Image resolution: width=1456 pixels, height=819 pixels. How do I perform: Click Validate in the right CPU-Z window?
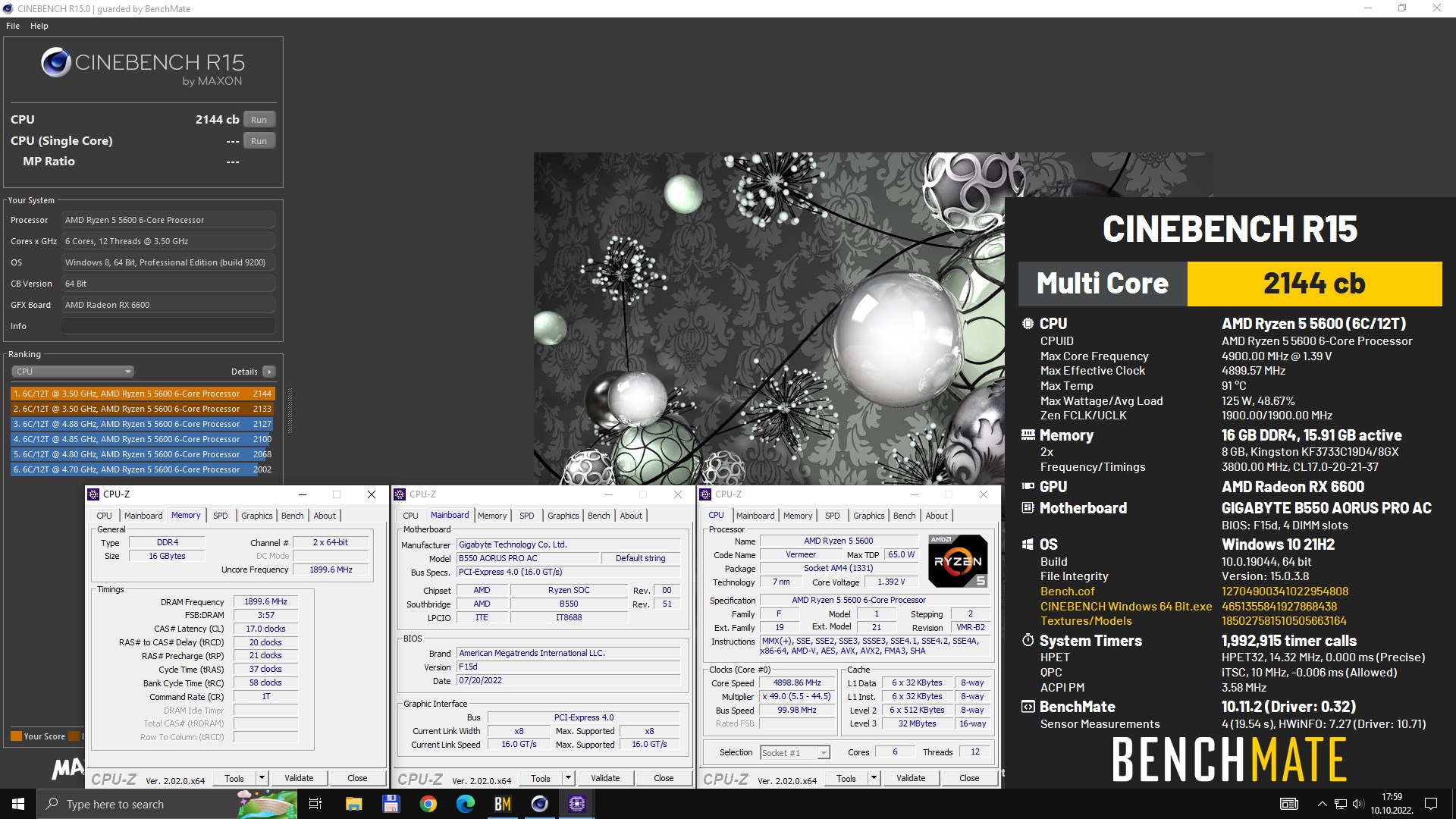(x=911, y=778)
